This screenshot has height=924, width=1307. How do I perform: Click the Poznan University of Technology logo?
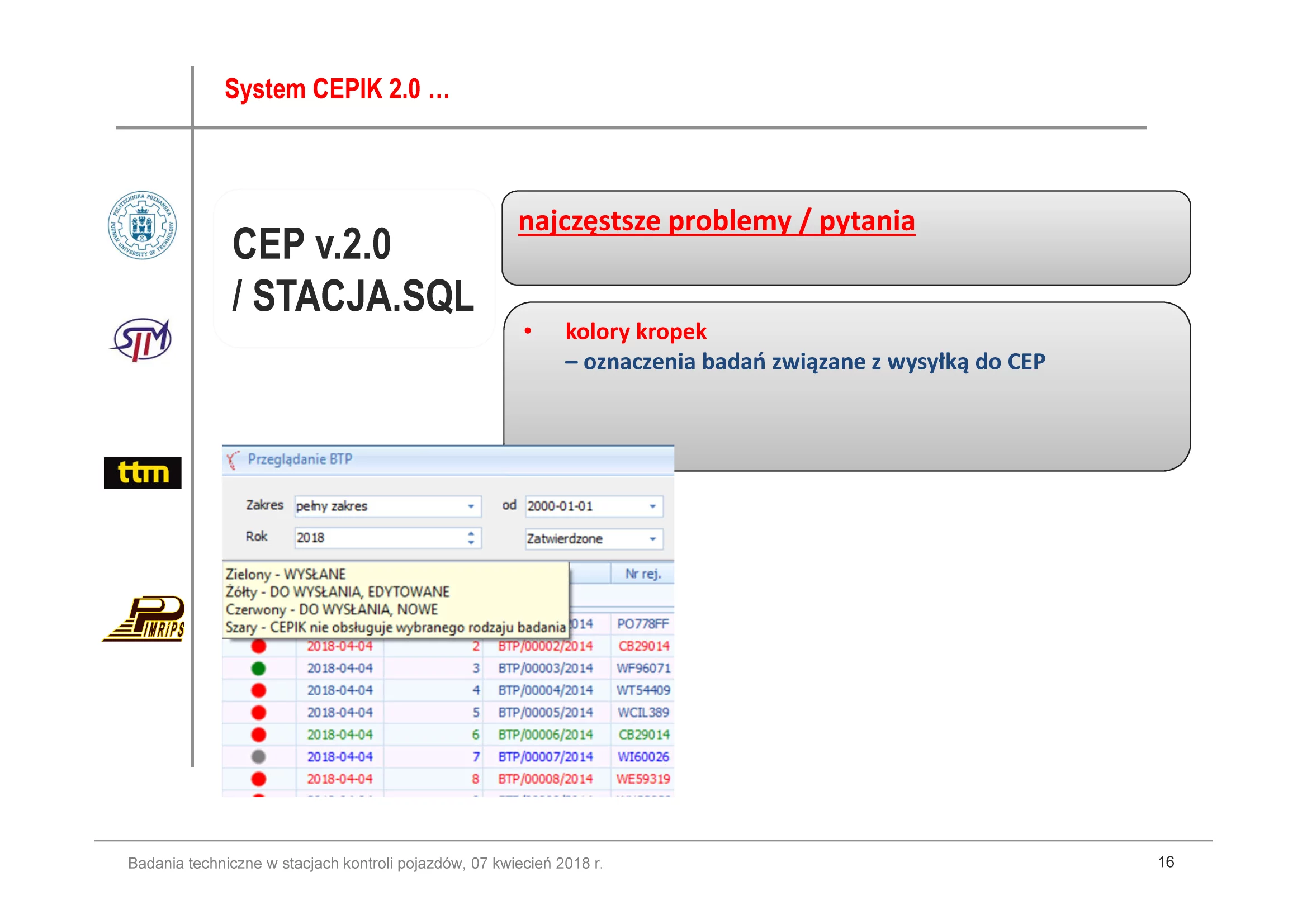point(143,225)
